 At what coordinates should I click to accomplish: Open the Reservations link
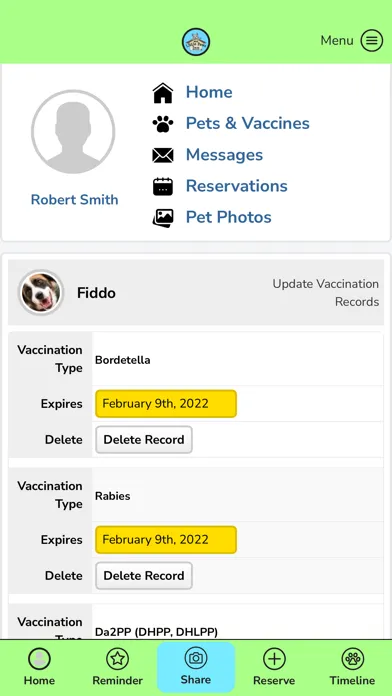(237, 186)
